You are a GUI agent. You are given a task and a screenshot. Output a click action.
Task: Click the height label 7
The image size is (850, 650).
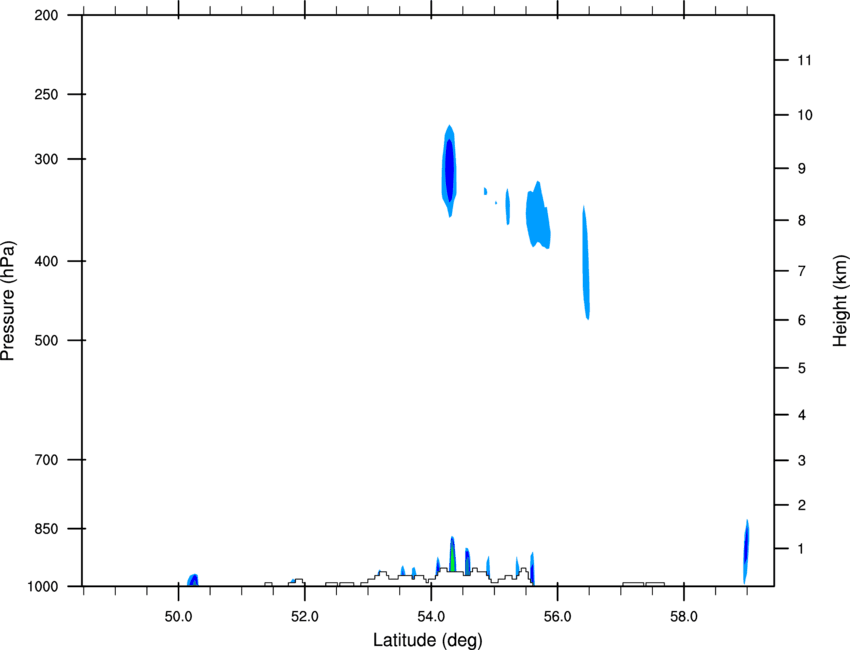(802, 271)
